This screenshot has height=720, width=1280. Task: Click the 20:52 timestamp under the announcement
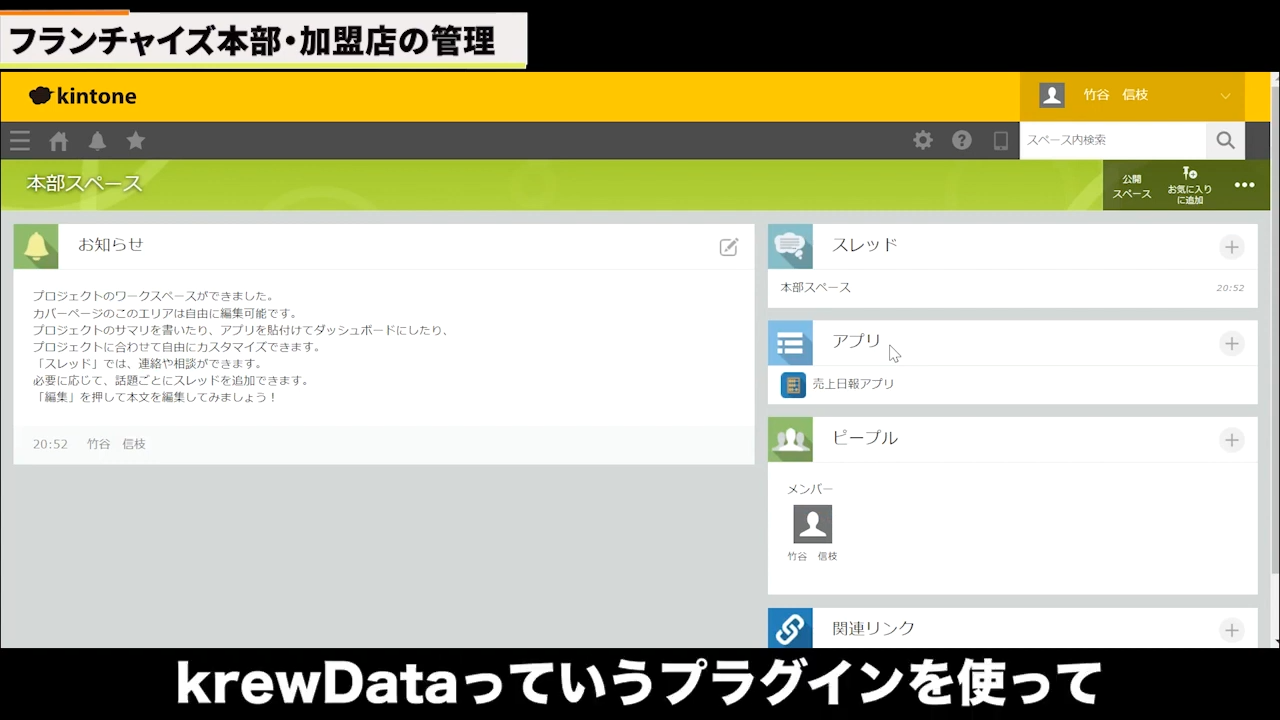pos(50,444)
